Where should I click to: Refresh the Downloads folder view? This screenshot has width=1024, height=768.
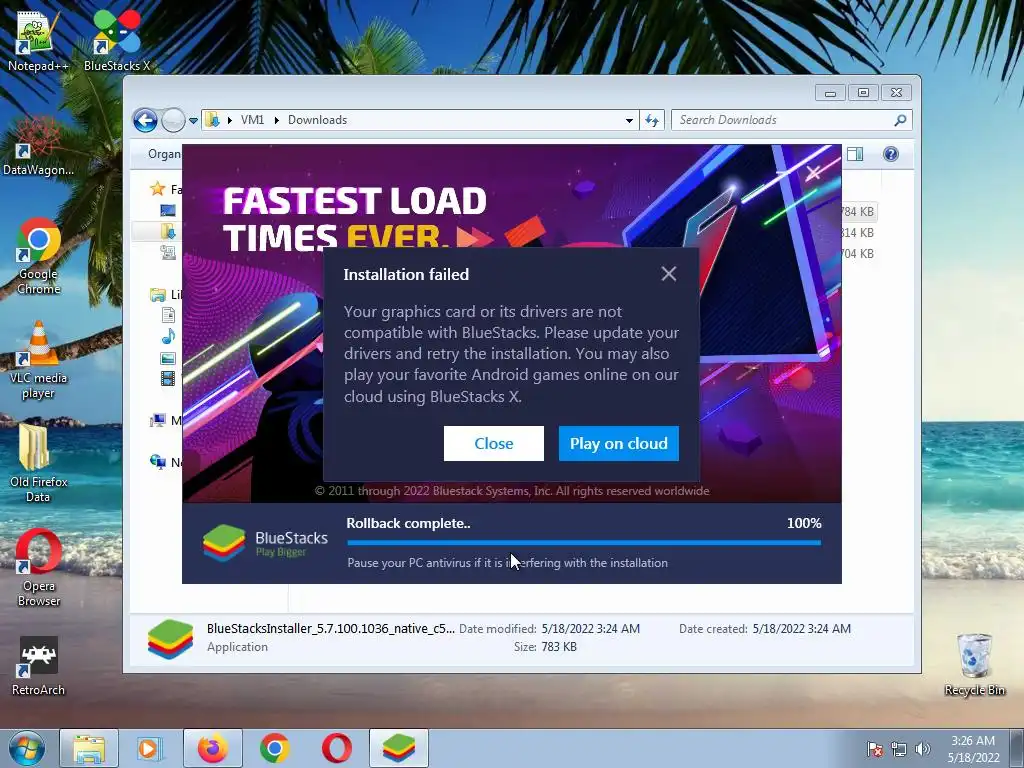tap(652, 120)
